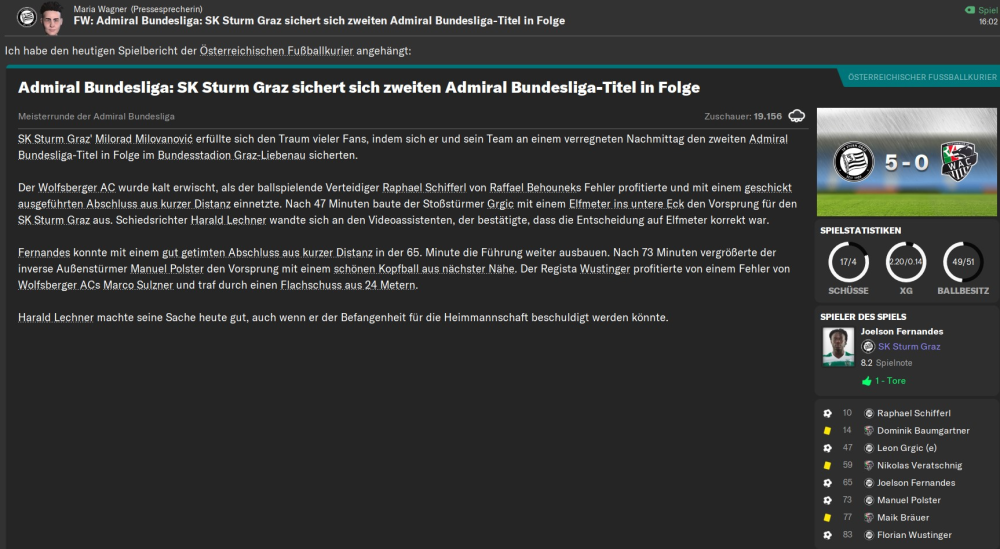Click the XG 2.20/0.14 stat circle
The height and width of the screenshot is (549, 1000).
906,262
